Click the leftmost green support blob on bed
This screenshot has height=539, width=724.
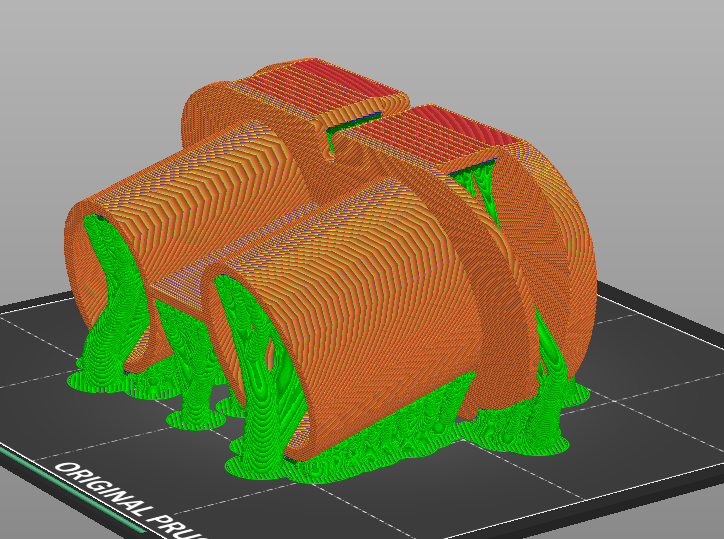85,380
